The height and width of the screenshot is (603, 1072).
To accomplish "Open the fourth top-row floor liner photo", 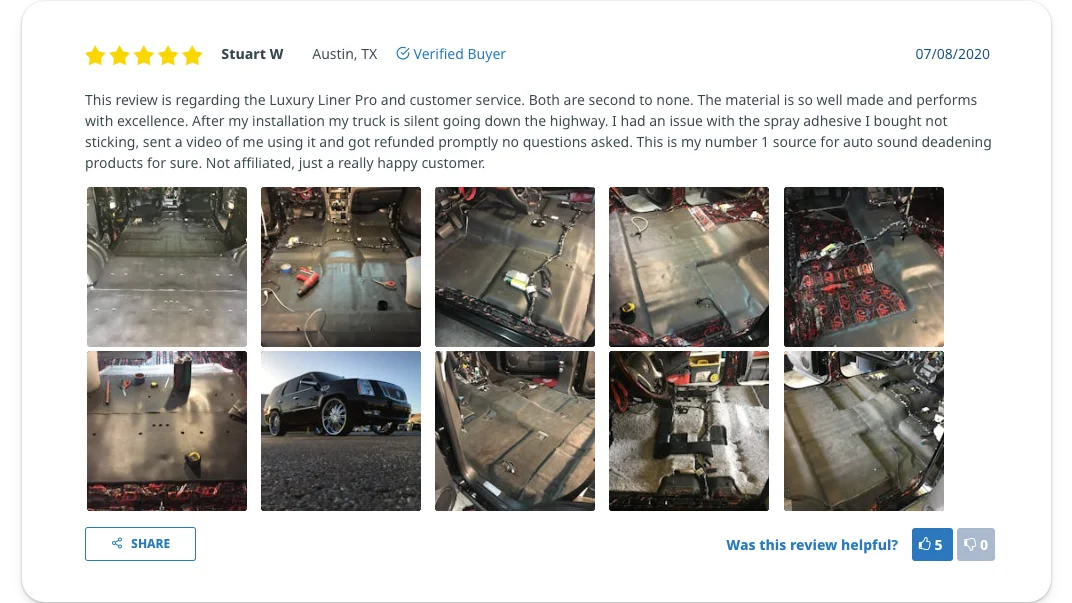I will pos(689,267).
